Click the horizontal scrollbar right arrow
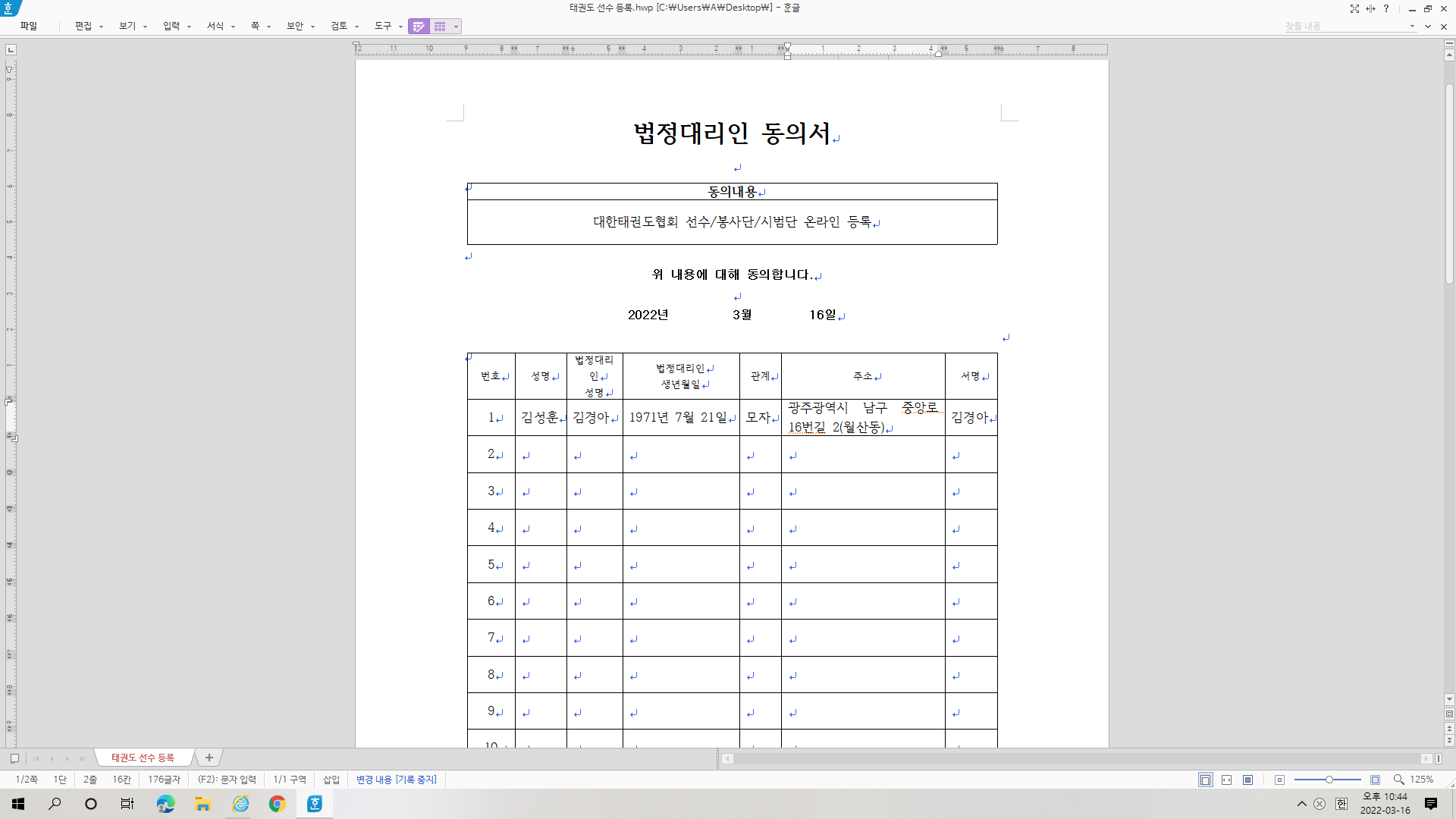The image size is (1456, 819). point(1426,758)
